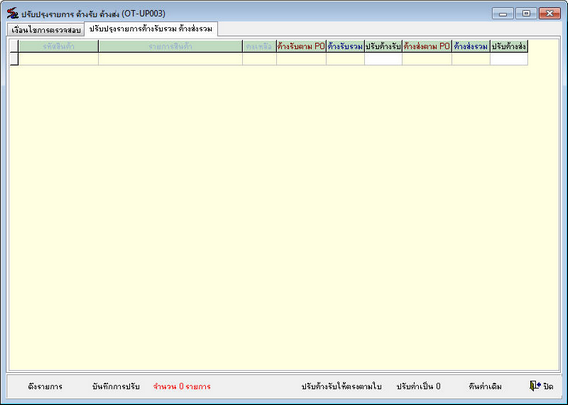This screenshot has width=568, height=405.
Task: Click the คืนค่าเดิม button
Action: [x=485, y=386]
